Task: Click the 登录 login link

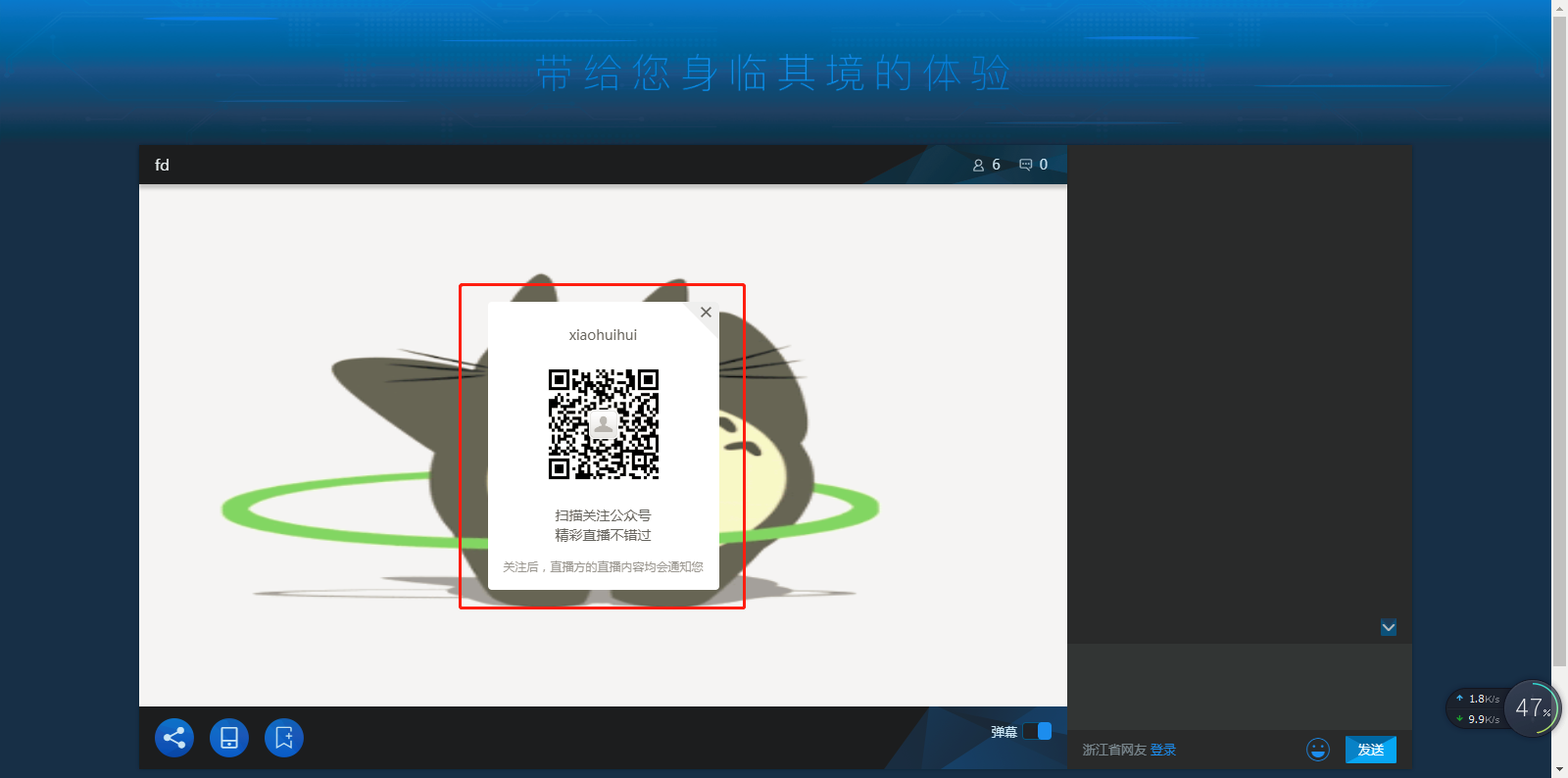Action: coord(1163,750)
